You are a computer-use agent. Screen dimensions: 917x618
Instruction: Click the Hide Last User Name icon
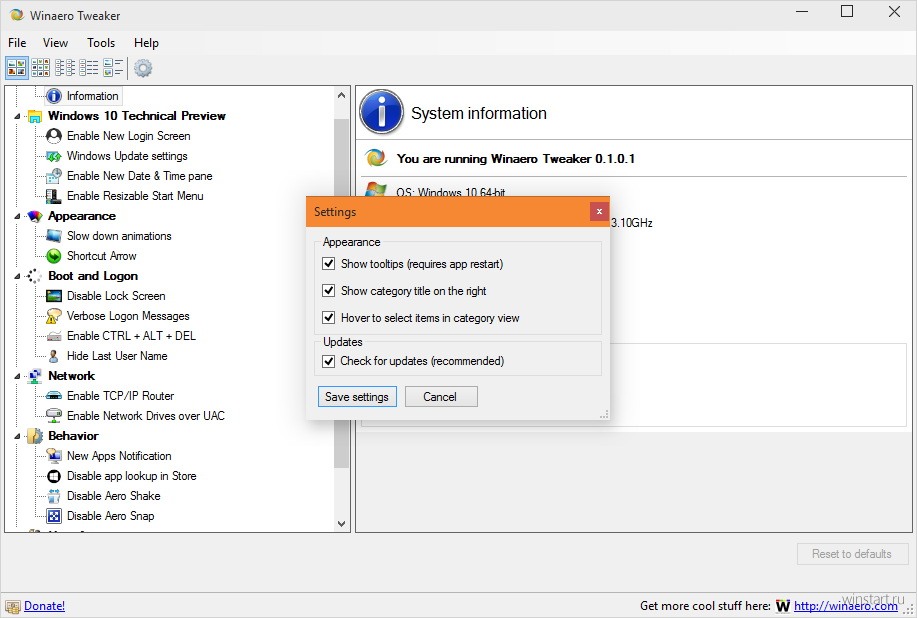[54, 356]
